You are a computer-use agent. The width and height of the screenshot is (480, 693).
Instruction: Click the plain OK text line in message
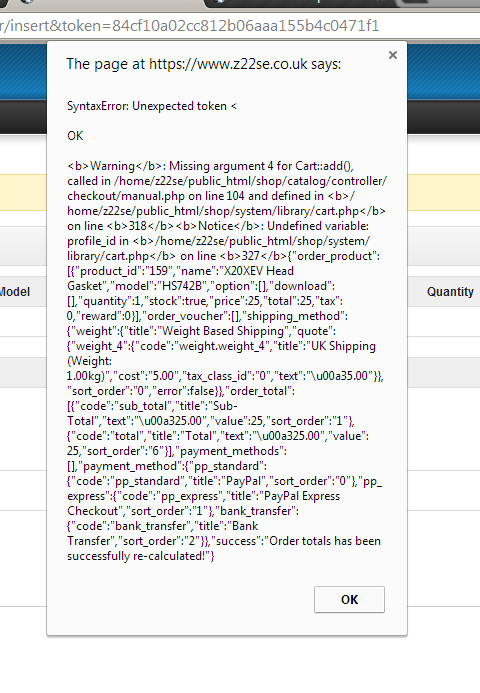click(x=75, y=136)
